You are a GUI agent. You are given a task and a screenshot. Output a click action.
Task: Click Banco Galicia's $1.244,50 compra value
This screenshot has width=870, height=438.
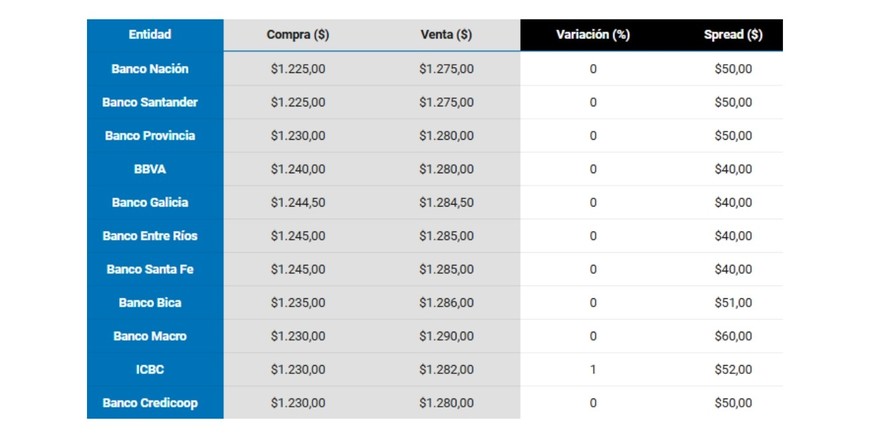[298, 202]
